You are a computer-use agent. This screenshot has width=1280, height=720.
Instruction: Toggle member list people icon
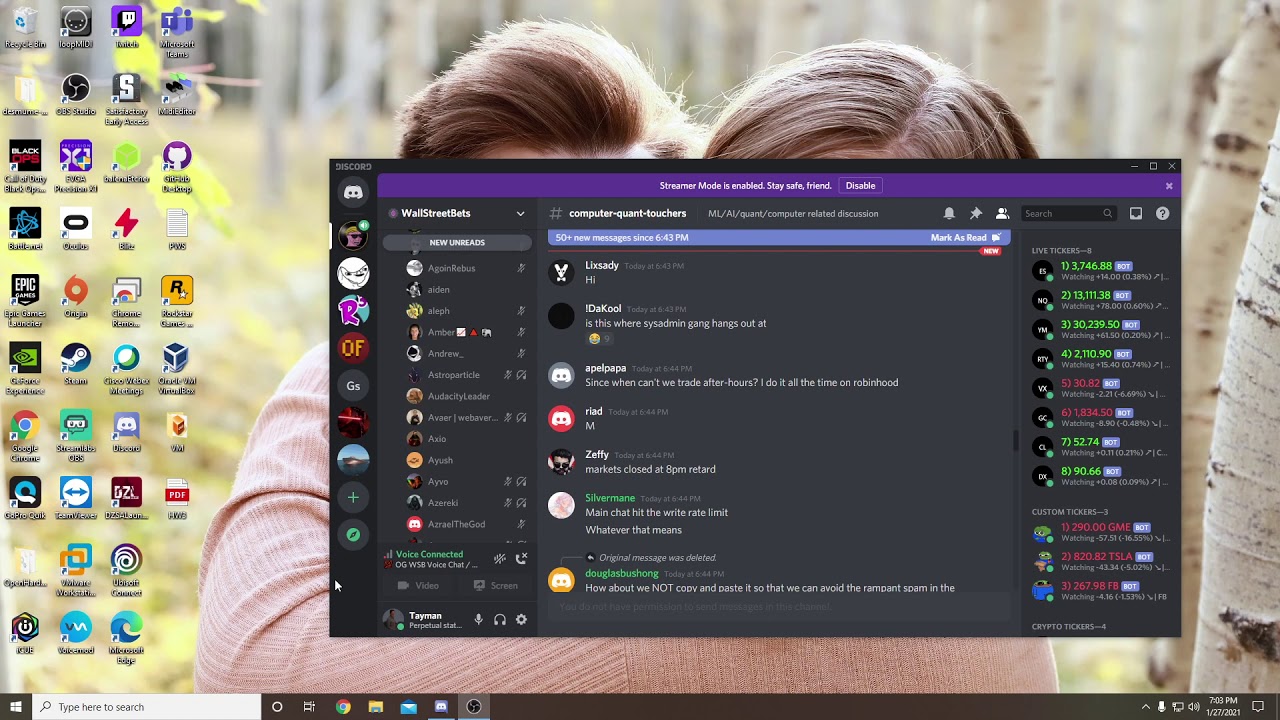pyautogui.click(x=1002, y=213)
